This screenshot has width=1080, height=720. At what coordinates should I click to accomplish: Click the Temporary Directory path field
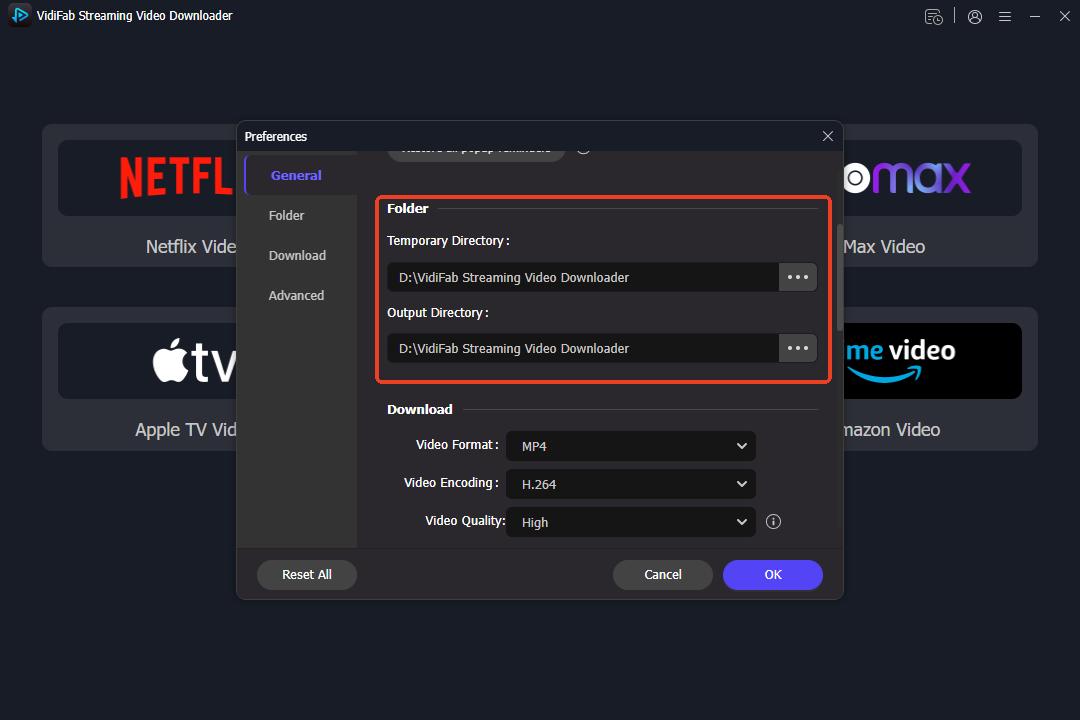[x=583, y=277]
